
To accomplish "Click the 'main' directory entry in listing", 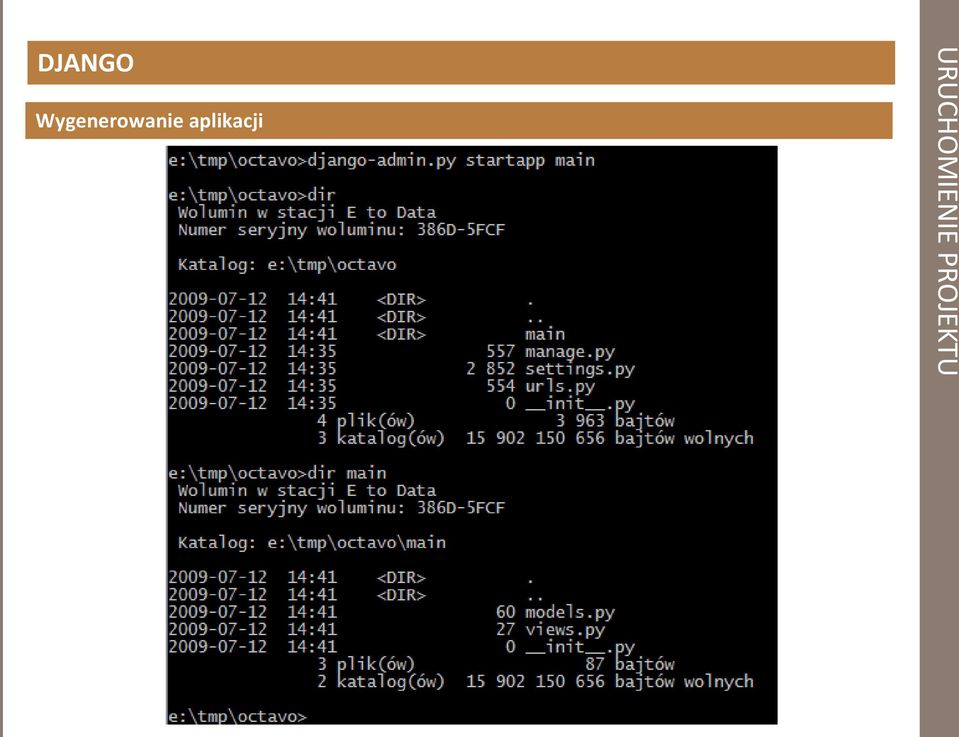I will 545,335.
